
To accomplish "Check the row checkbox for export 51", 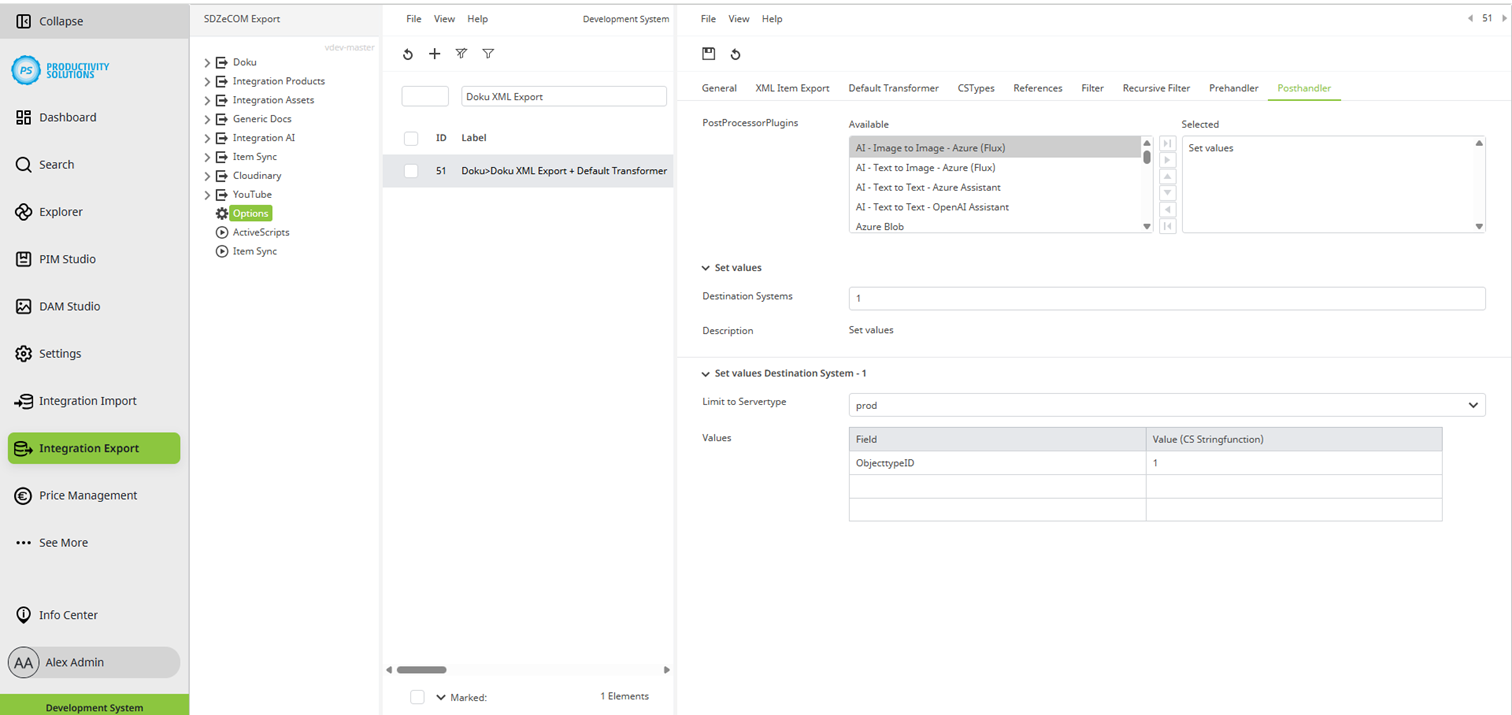I will click(x=410, y=171).
